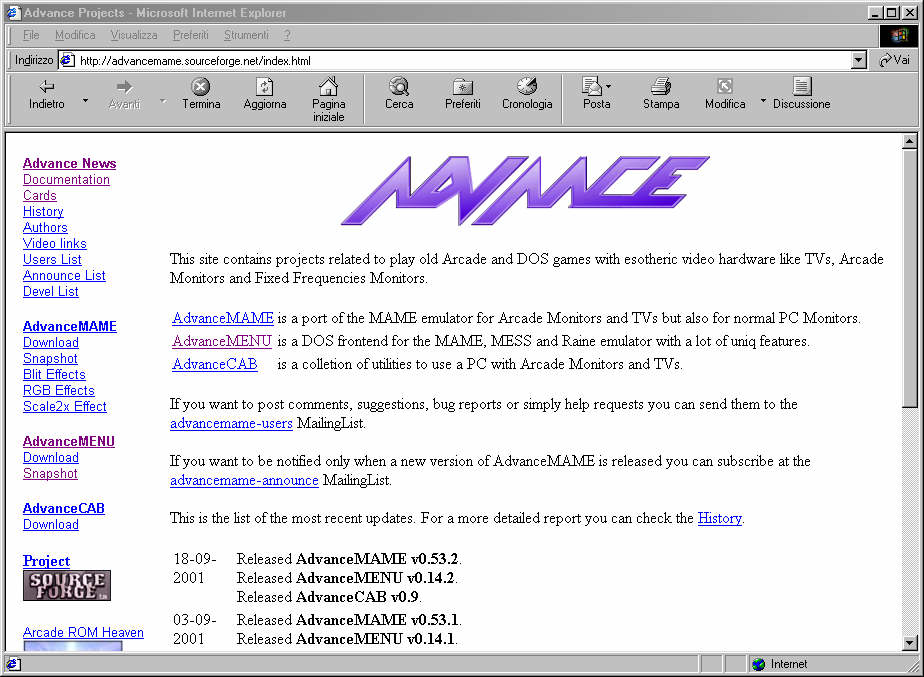Open the AdvanceMAME sidebar heading link
The height and width of the screenshot is (677, 924).
(70, 326)
